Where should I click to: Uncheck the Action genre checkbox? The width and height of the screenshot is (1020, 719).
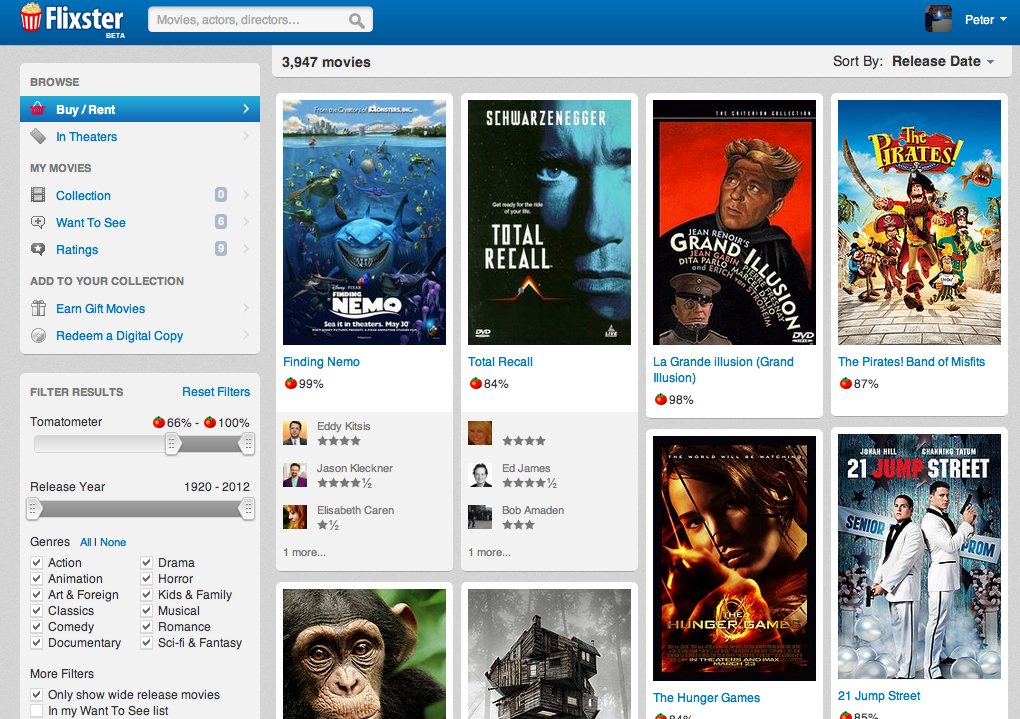coord(36,562)
